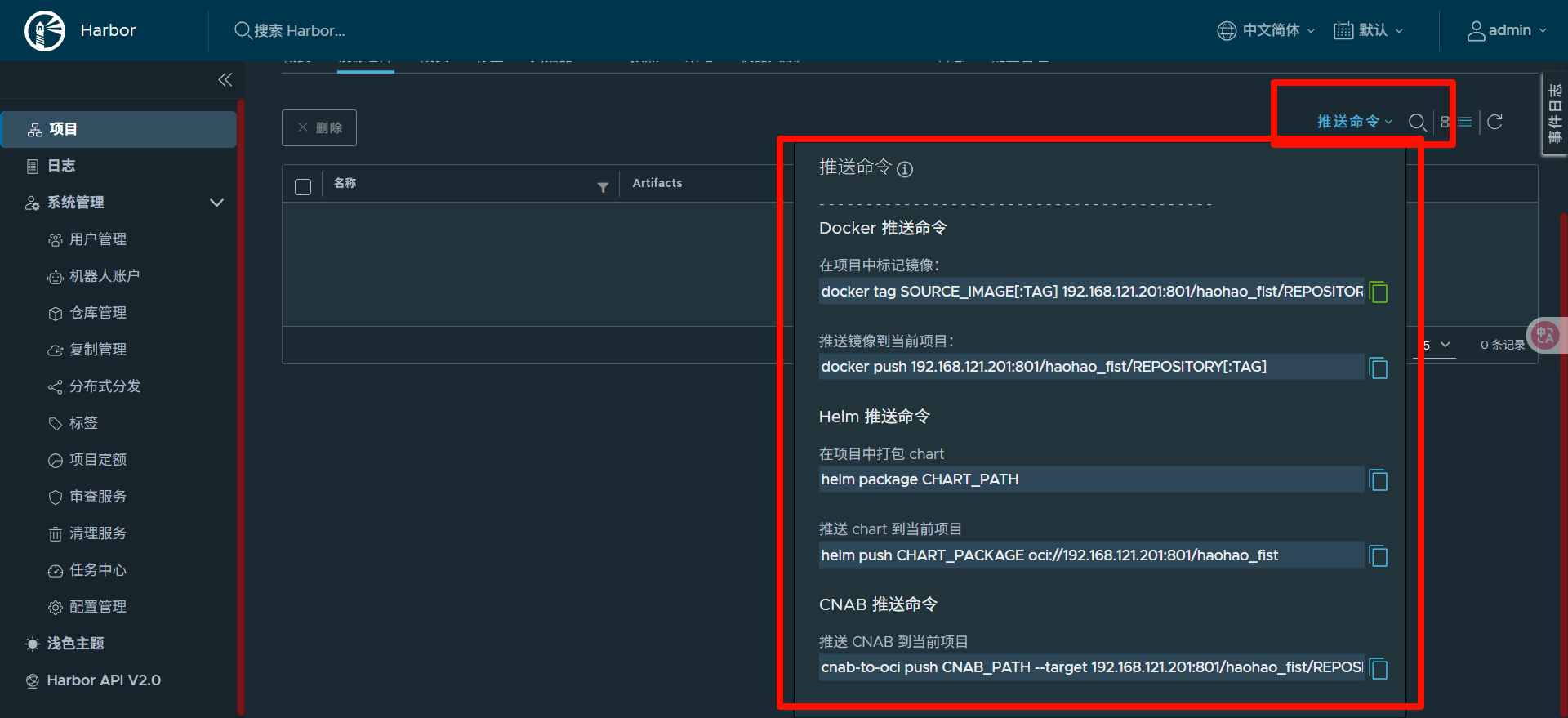Toggle the select-all checkbox in table header
This screenshot has height=718, width=1568.
[303, 187]
